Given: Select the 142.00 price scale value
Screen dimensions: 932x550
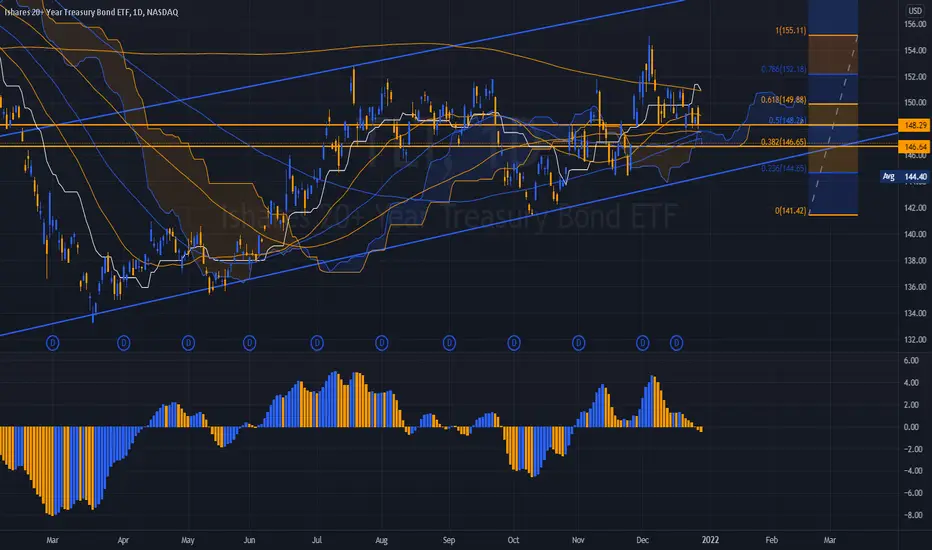Looking at the screenshot, I should click(x=915, y=208).
